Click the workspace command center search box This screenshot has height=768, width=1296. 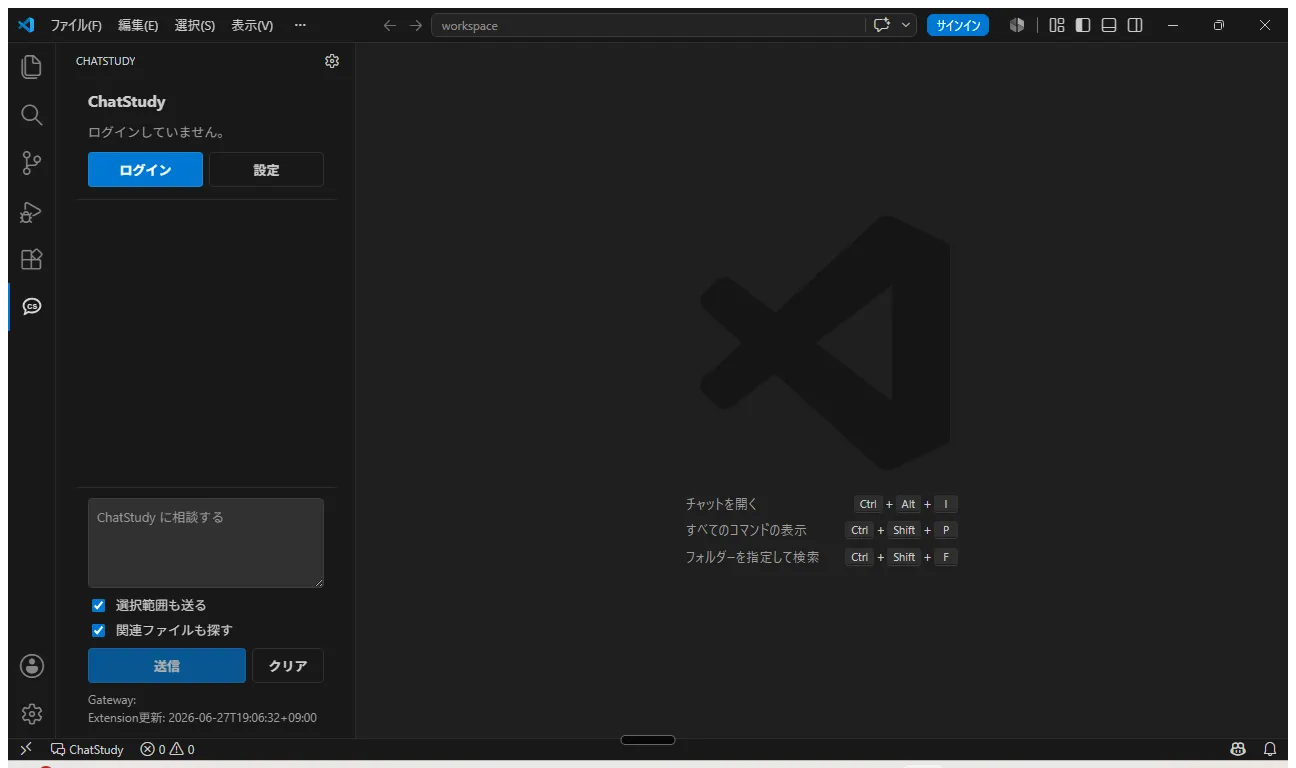648,26
